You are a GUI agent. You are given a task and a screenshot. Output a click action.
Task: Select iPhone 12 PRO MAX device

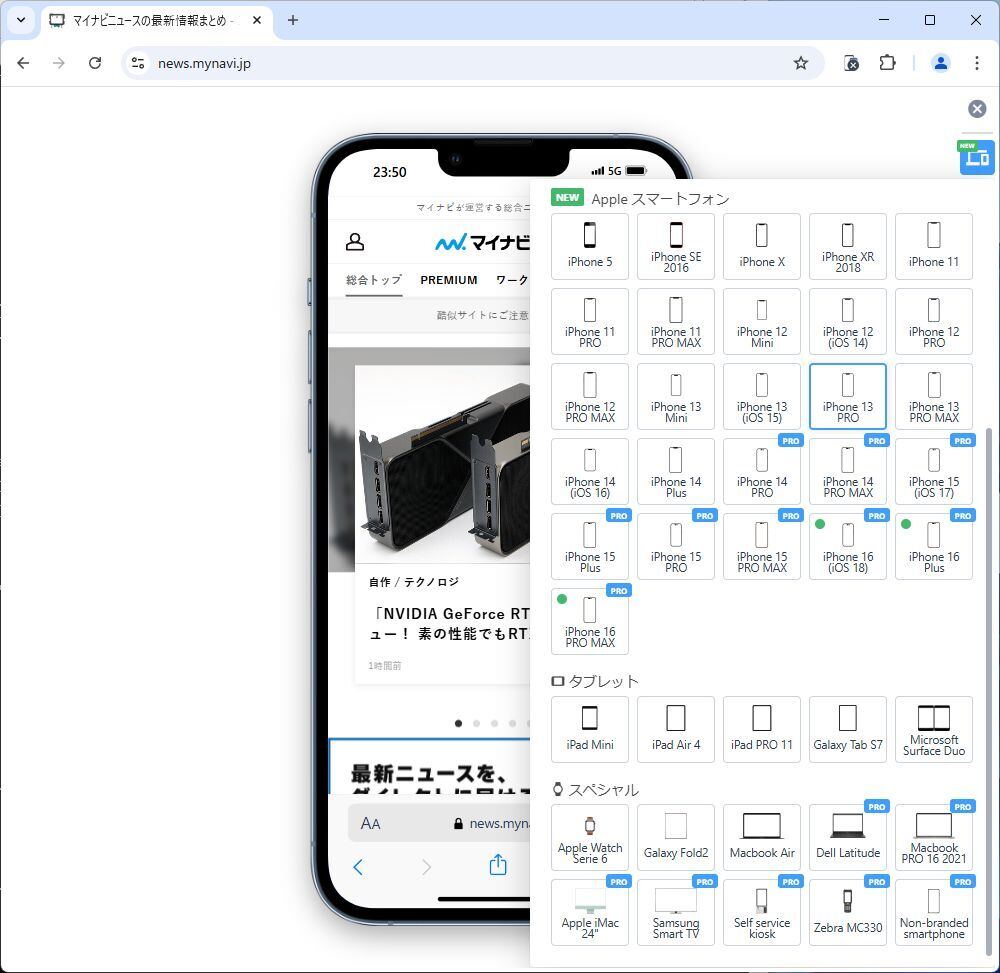click(589, 397)
